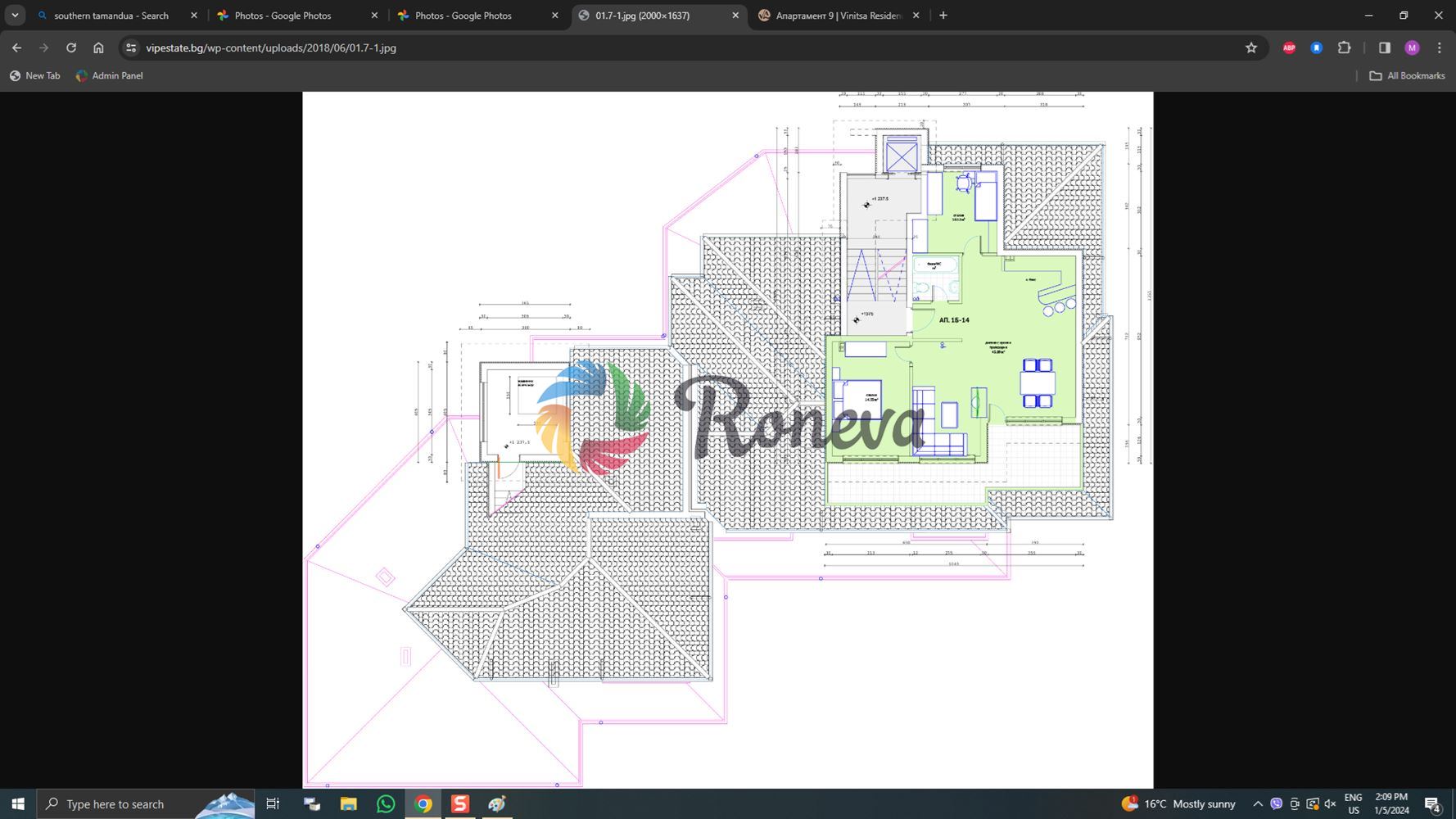The height and width of the screenshot is (819, 1456).
Task: Open the Admin Panel bookmark
Action: click(109, 75)
